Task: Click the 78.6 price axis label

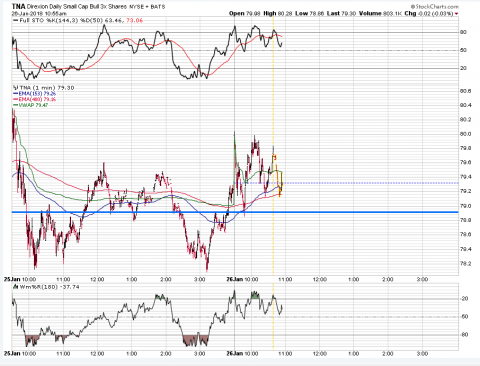Action: click(x=466, y=235)
